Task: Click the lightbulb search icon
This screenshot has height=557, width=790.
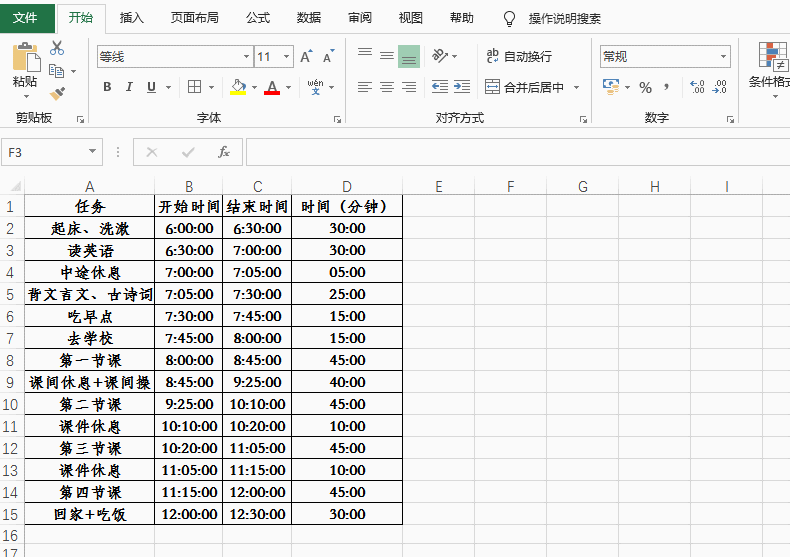Action: (x=509, y=19)
